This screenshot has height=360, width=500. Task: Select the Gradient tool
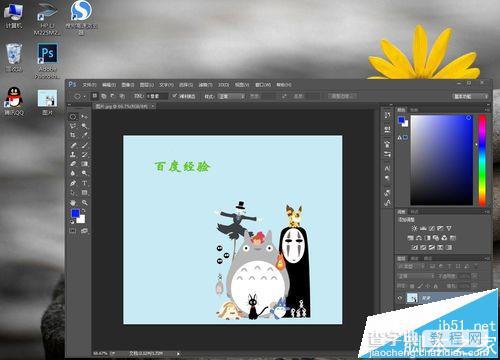(85, 164)
